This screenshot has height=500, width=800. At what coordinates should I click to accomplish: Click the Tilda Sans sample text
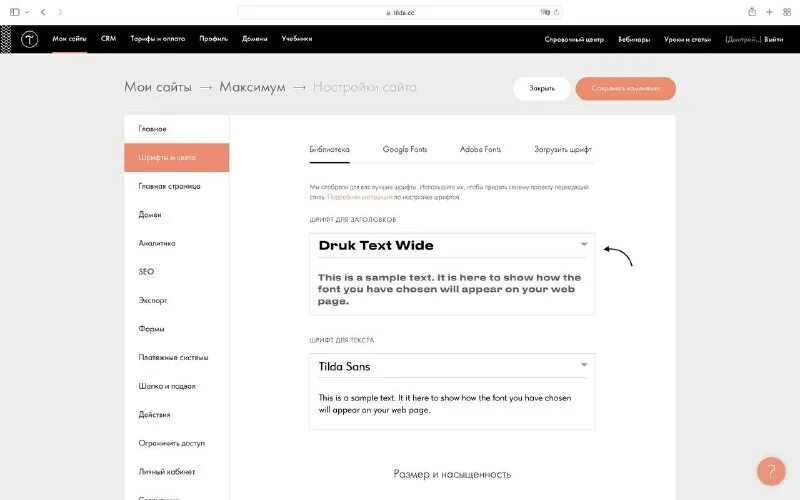tap(445, 404)
